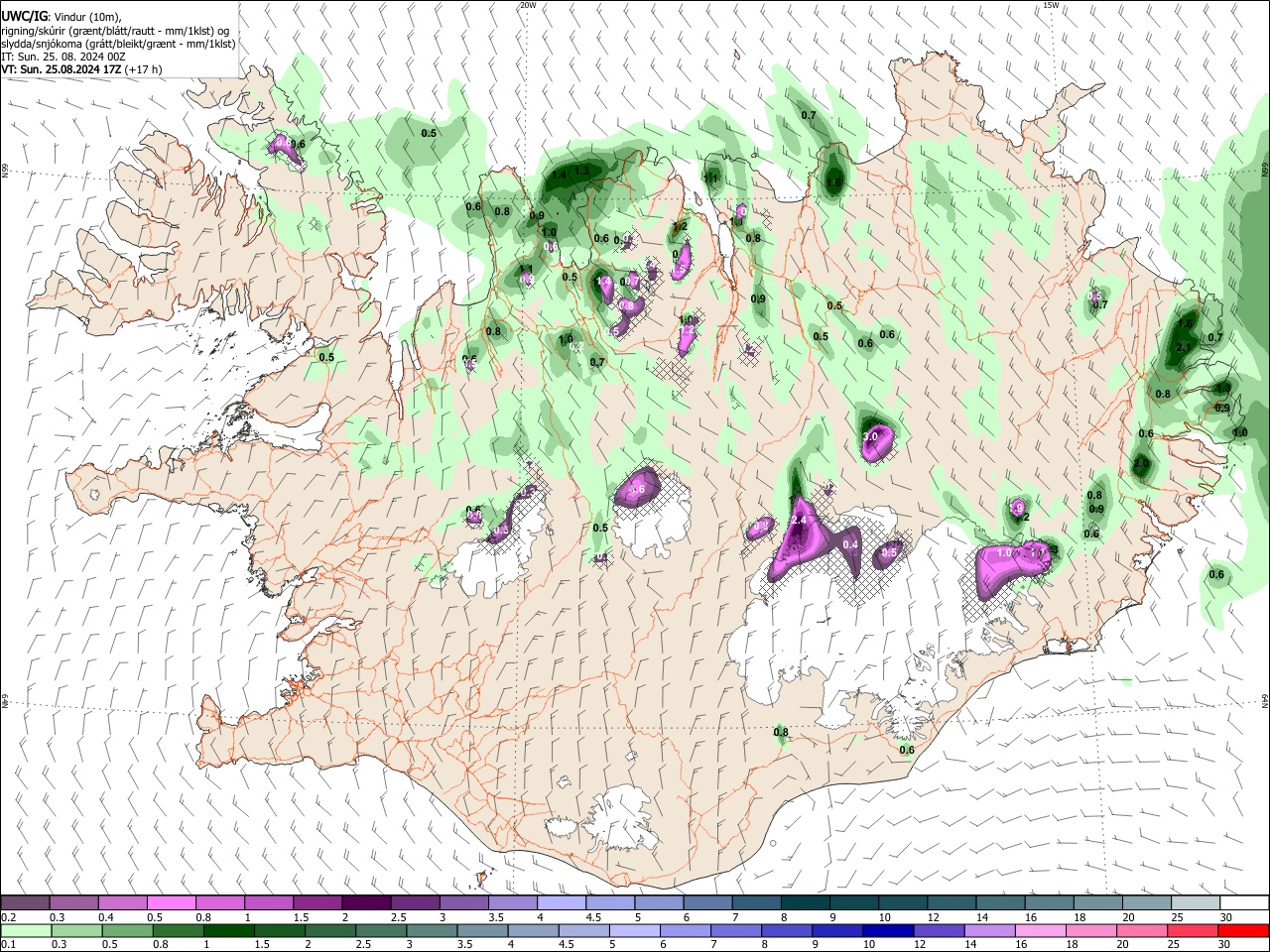Select the initial time 'IT: Sun. 25. 08. 2024 00Z'
Screen dimensions: 1270x952
pyautogui.click(x=63, y=57)
